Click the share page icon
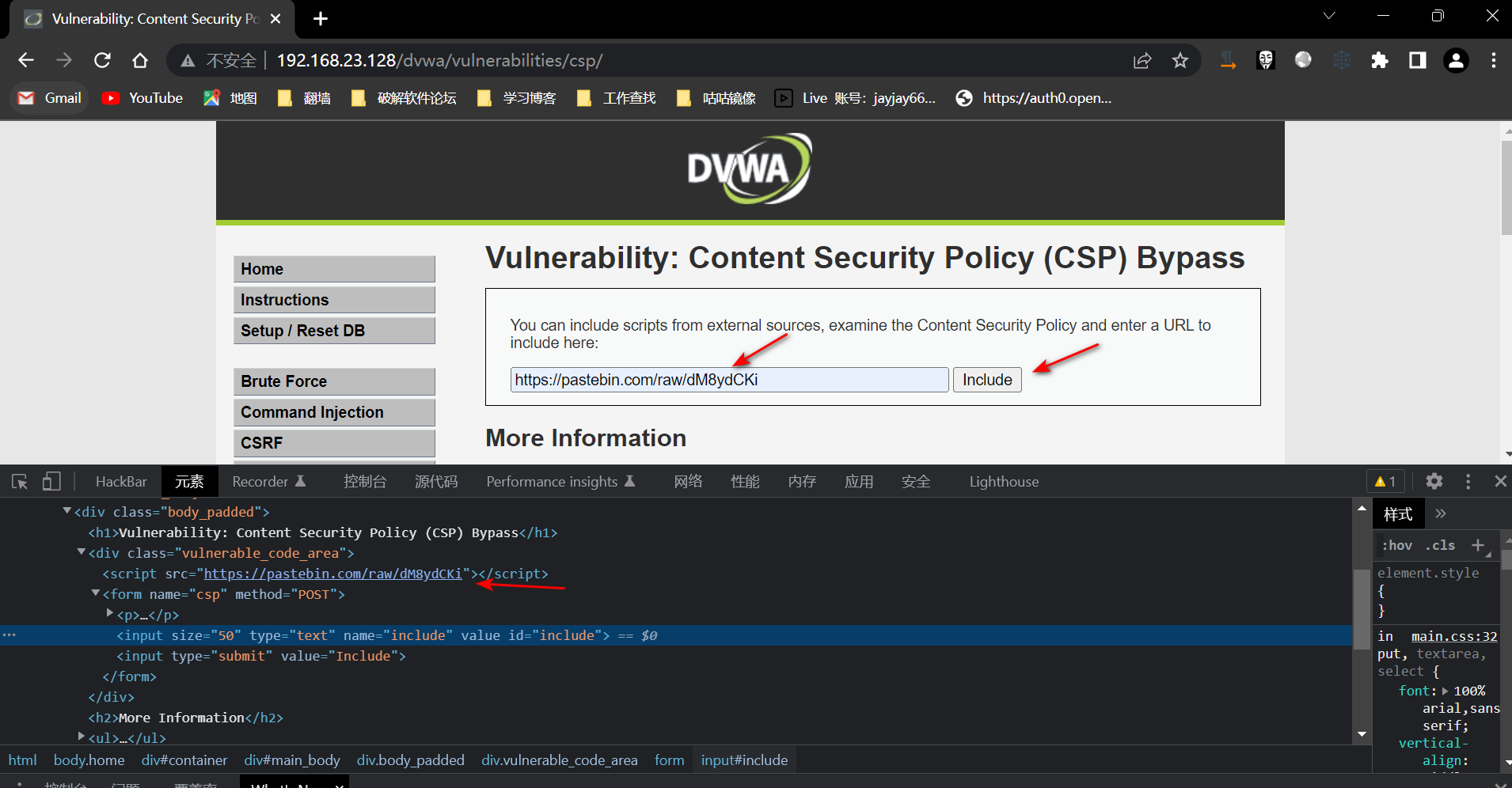The image size is (1512, 788). coord(1142,61)
